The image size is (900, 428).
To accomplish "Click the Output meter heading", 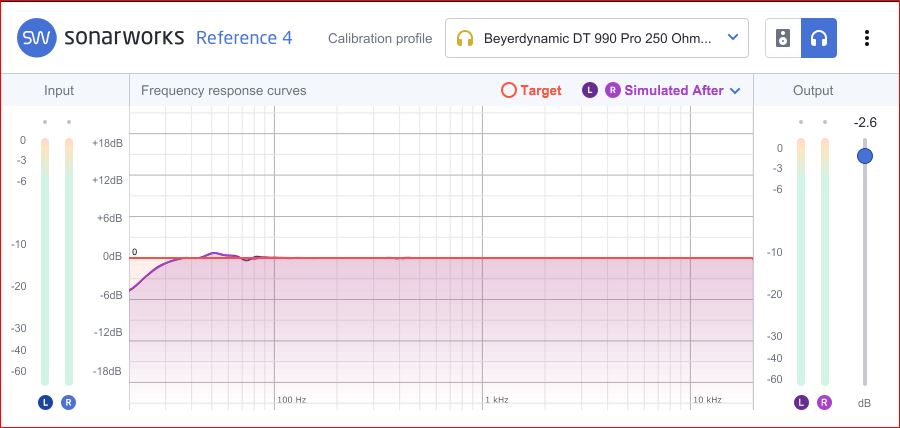I will tap(813, 91).
